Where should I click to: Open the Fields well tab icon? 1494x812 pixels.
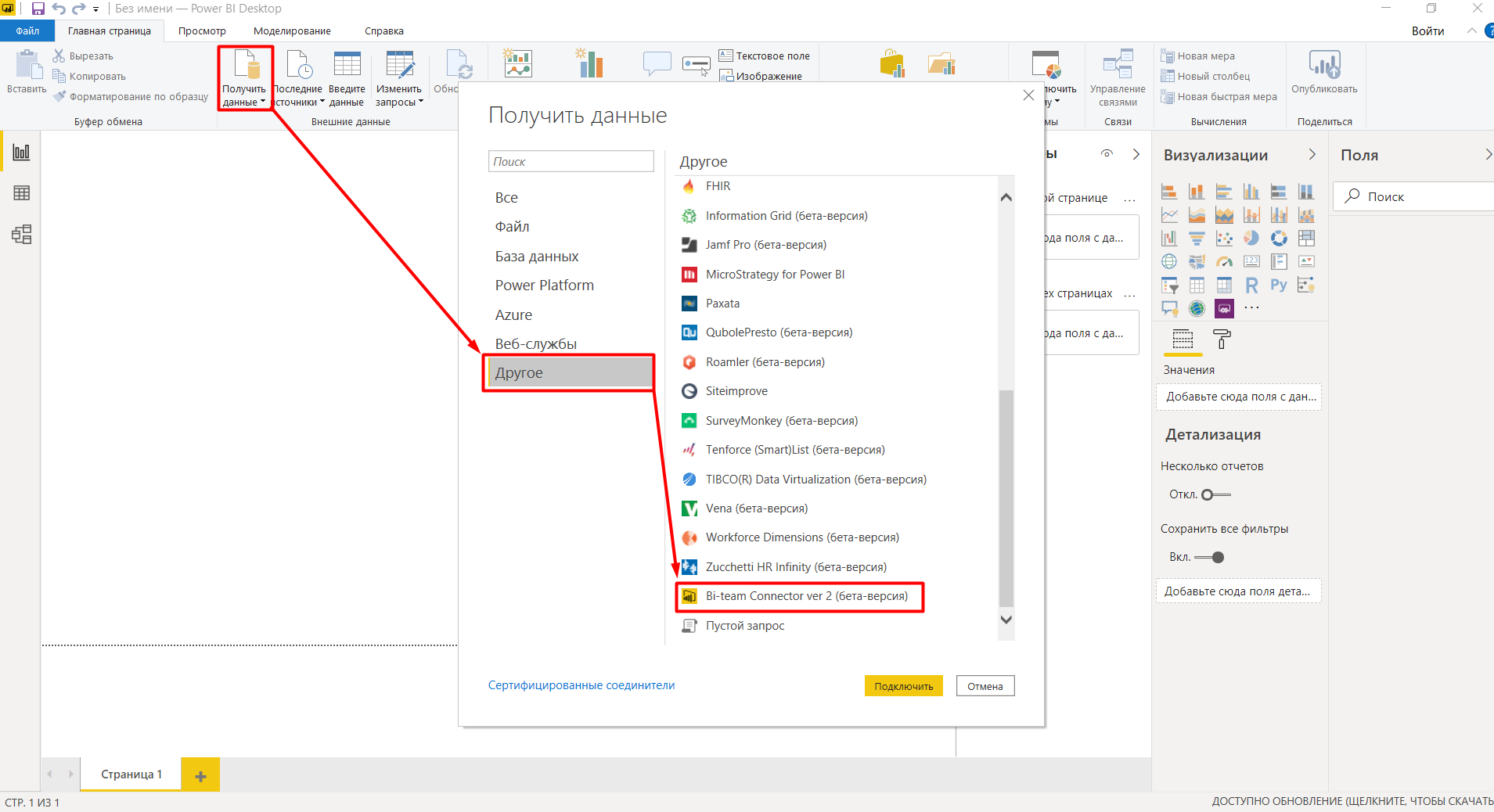[x=1183, y=340]
